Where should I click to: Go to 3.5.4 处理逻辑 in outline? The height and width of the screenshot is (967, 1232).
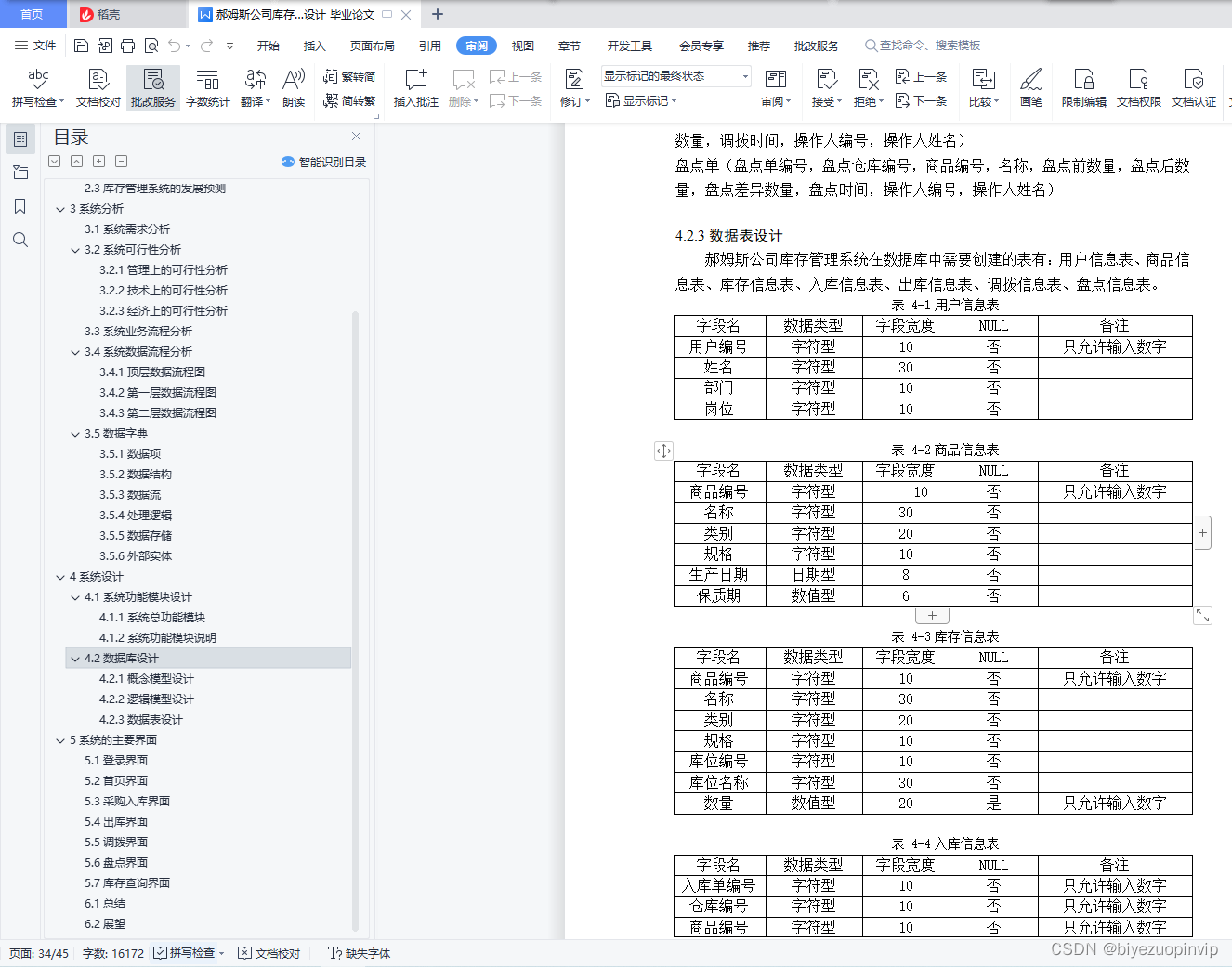(x=136, y=516)
